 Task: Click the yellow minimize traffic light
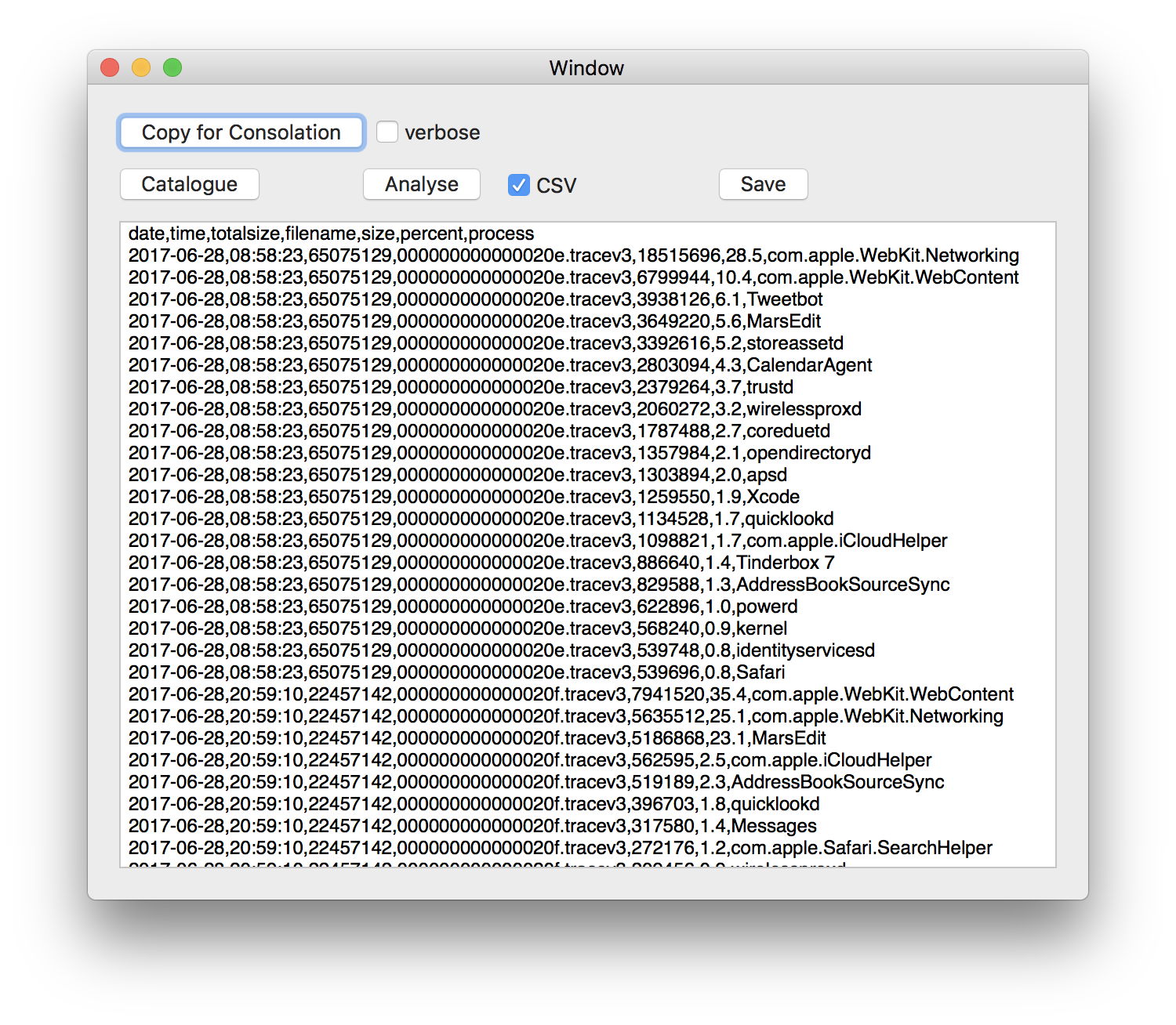140,67
